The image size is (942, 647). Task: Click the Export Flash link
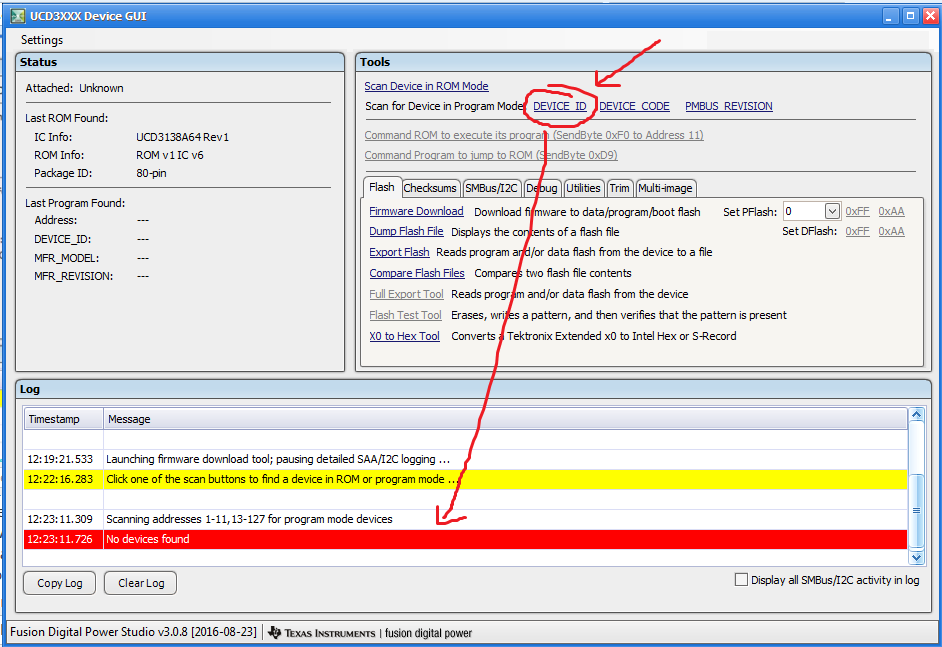tap(399, 252)
